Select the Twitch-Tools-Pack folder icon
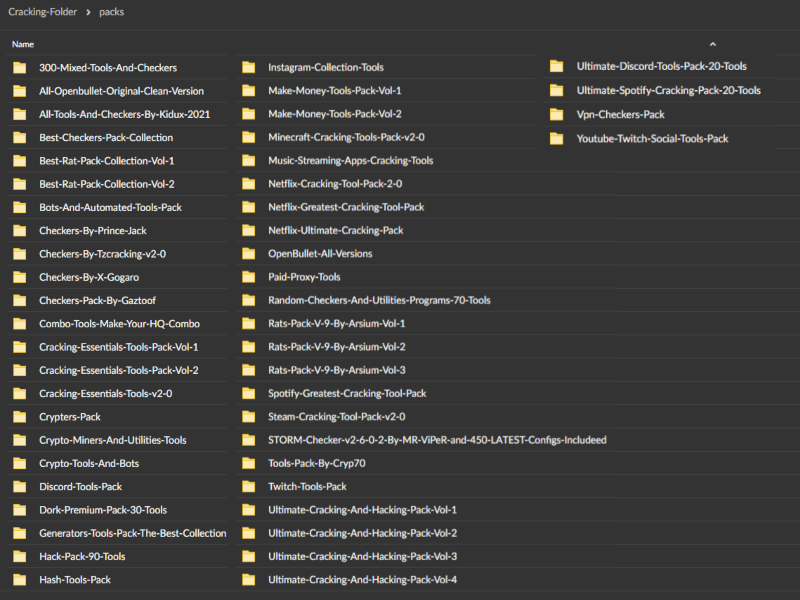 point(249,487)
